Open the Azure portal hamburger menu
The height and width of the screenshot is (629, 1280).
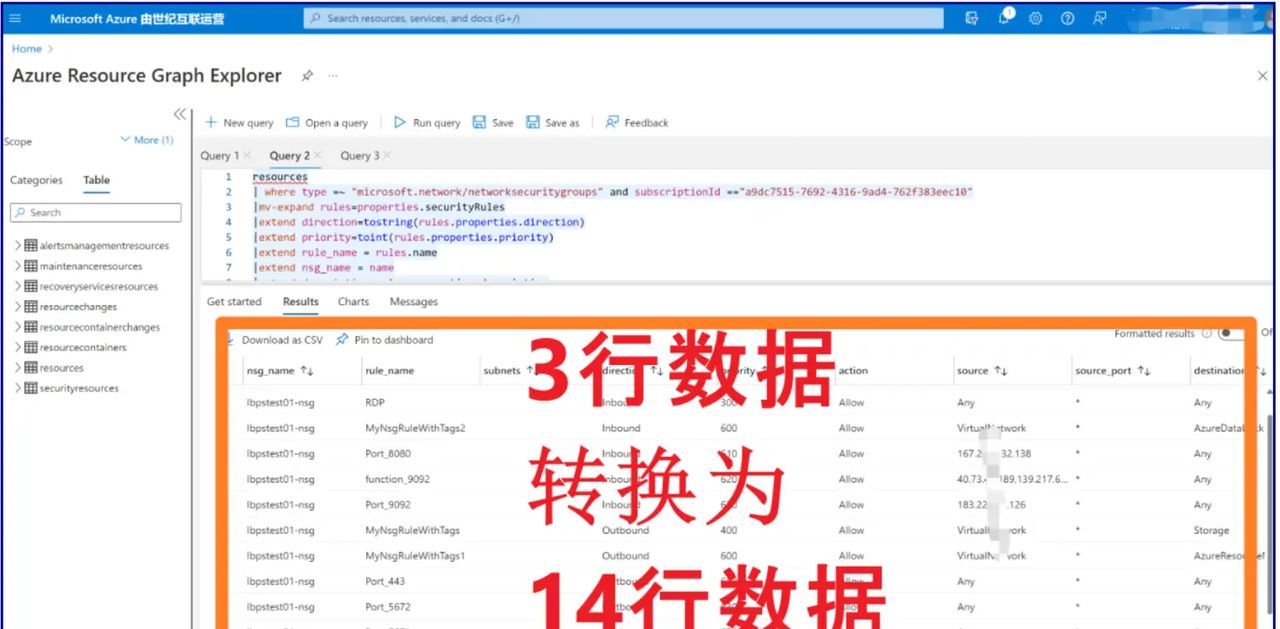(20, 18)
